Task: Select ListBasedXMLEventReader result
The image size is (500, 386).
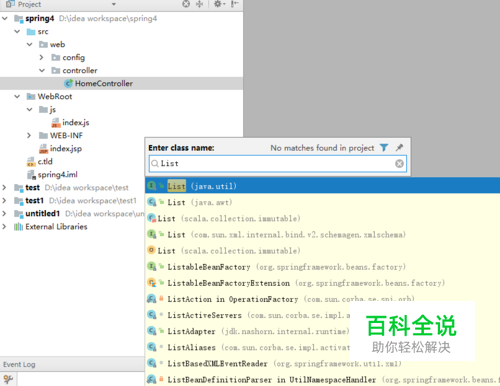Action: [322, 363]
